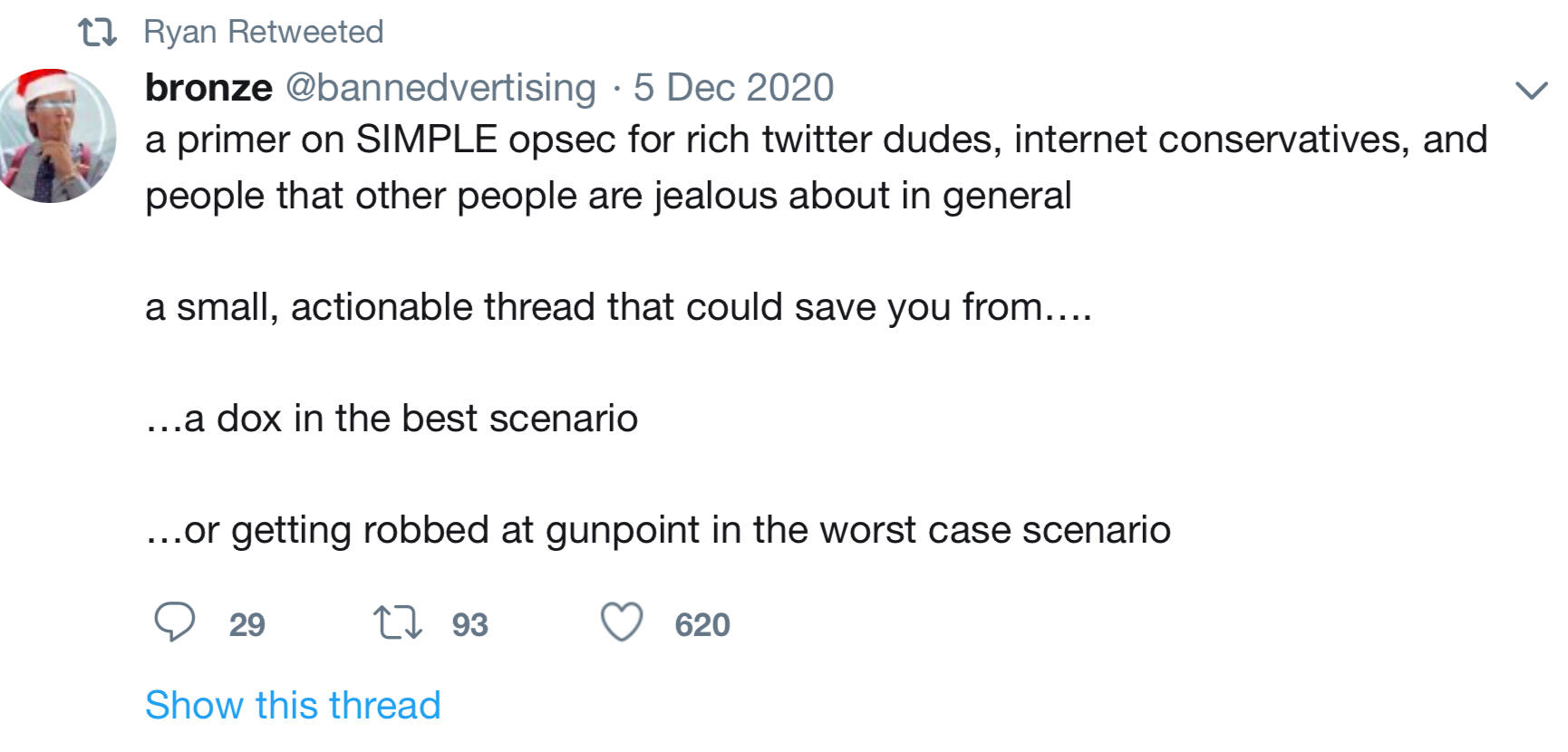Open the @bannedvertising handle
Viewport: 1568px width, 752px height.
click(x=440, y=88)
